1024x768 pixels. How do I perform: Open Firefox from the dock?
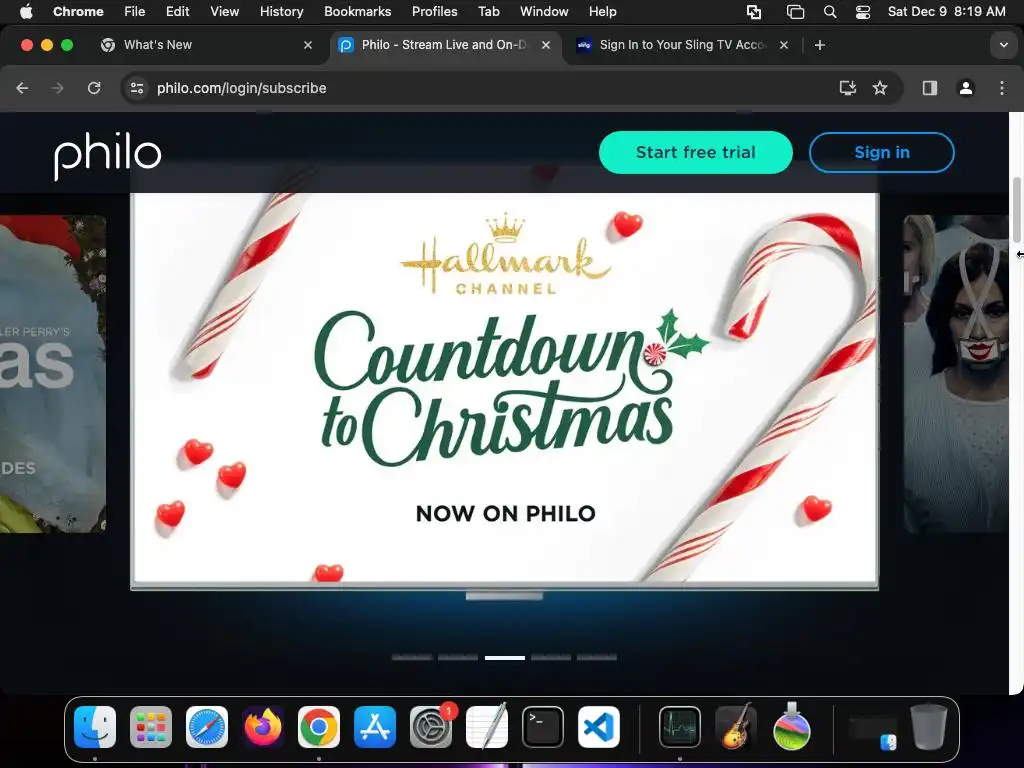tap(263, 727)
